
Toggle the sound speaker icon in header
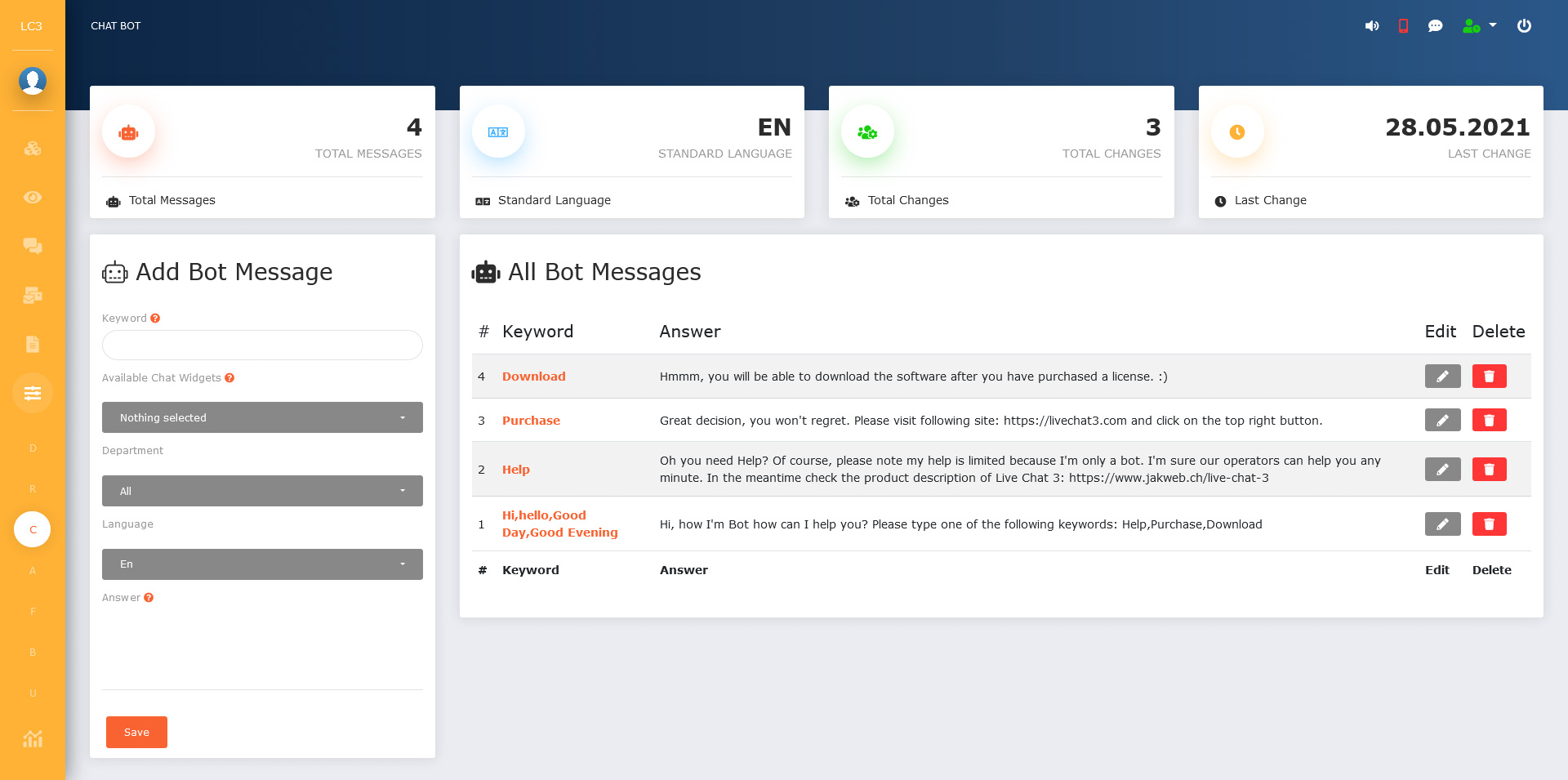click(x=1371, y=26)
